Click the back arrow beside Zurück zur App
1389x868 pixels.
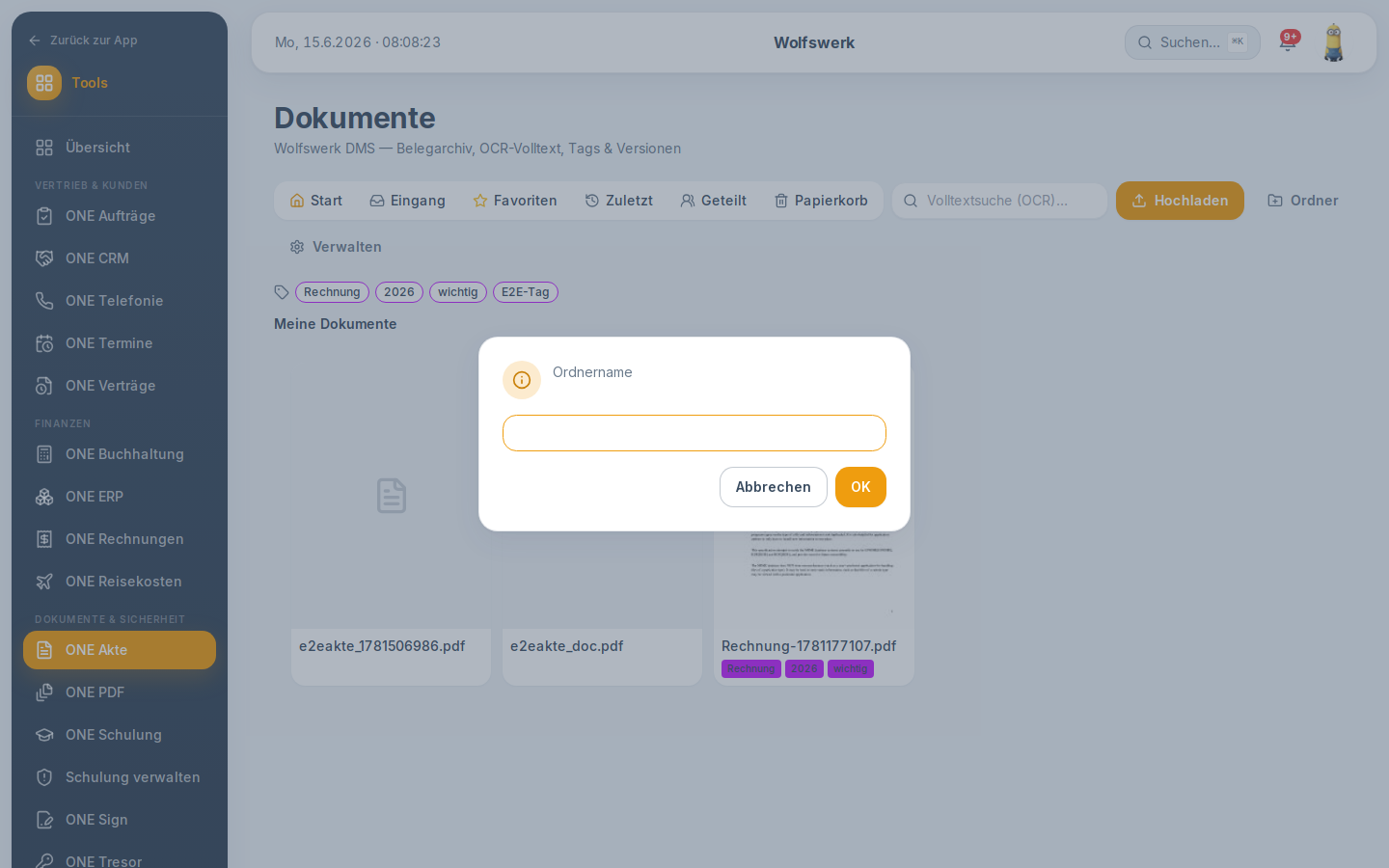35,41
